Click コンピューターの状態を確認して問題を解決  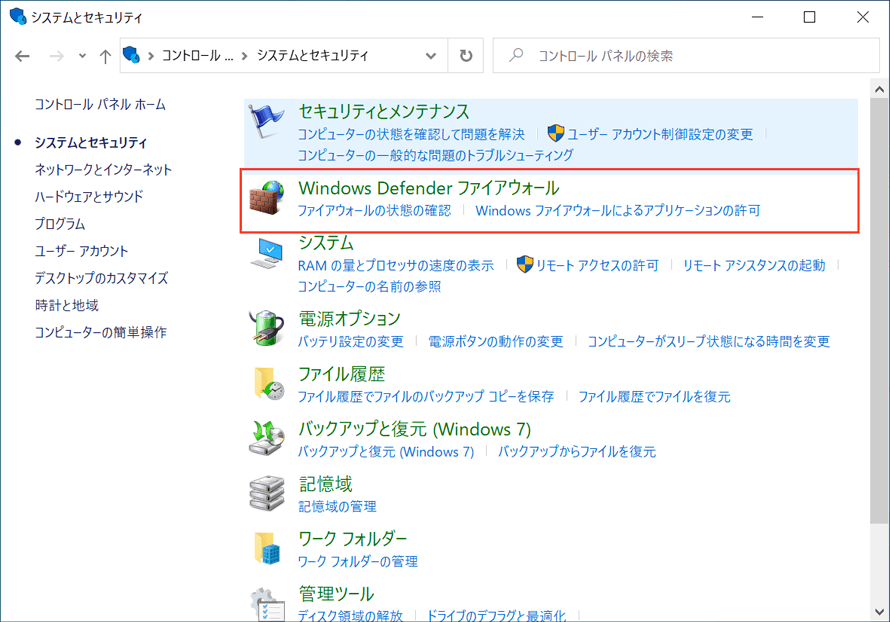point(412,134)
